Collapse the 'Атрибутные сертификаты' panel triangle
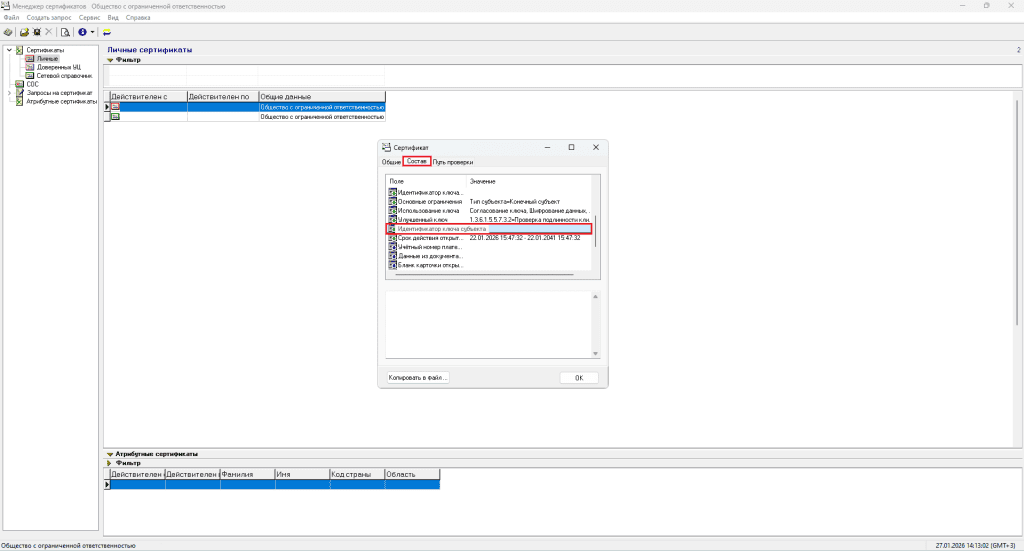Screen dimensions: 1024x551 pyautogui.click(x=110, y=454)
